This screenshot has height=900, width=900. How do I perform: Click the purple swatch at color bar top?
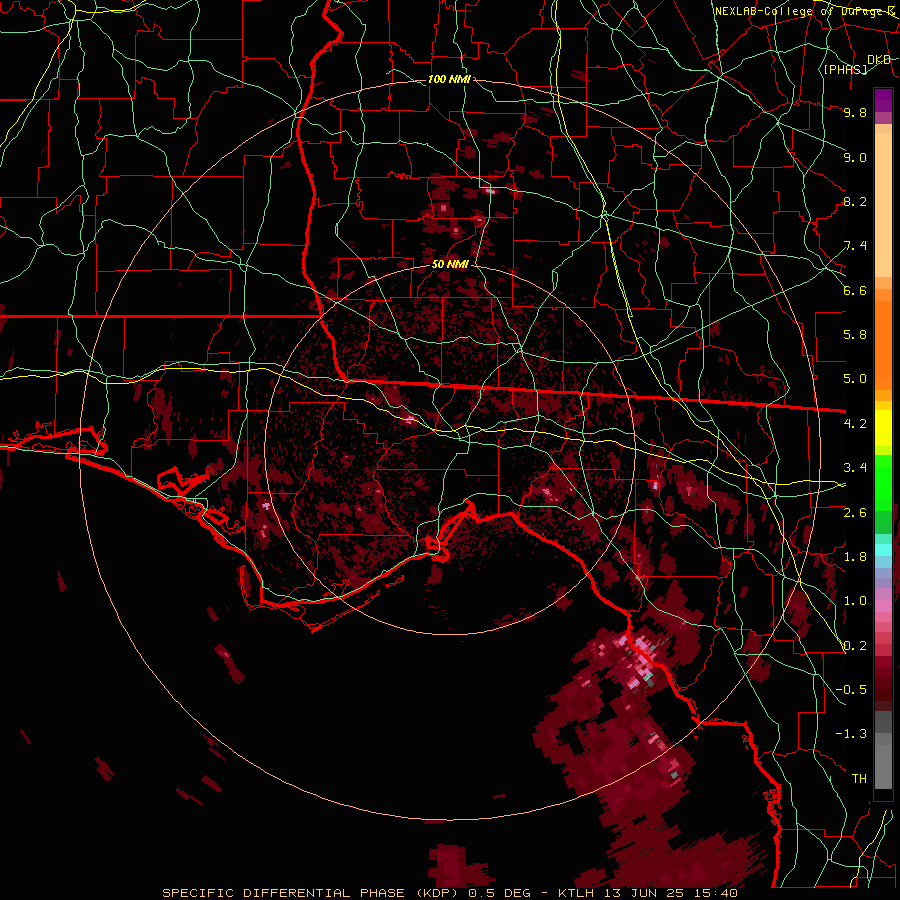pos(883,100)
